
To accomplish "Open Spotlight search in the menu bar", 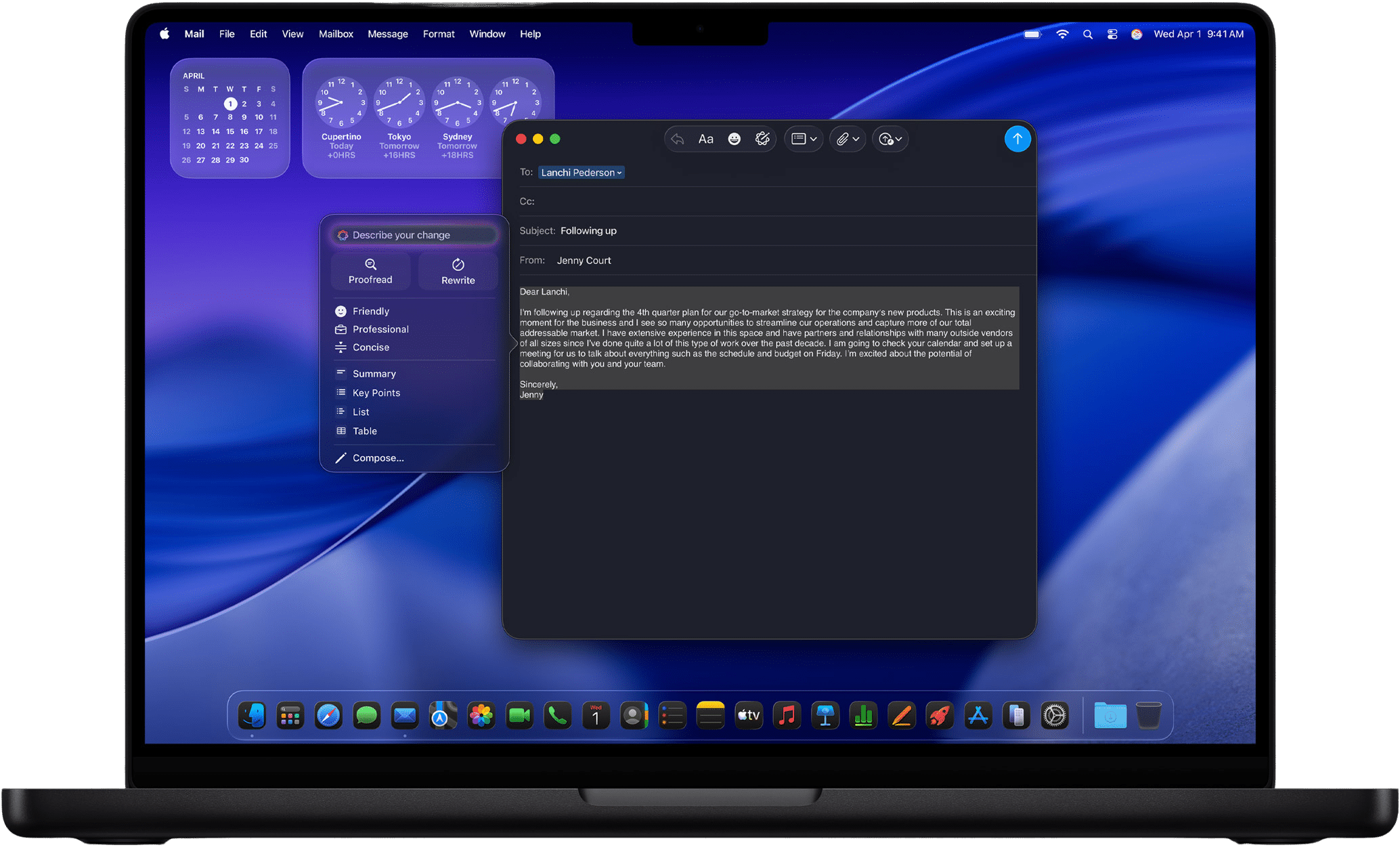I will click(1088, 34).
